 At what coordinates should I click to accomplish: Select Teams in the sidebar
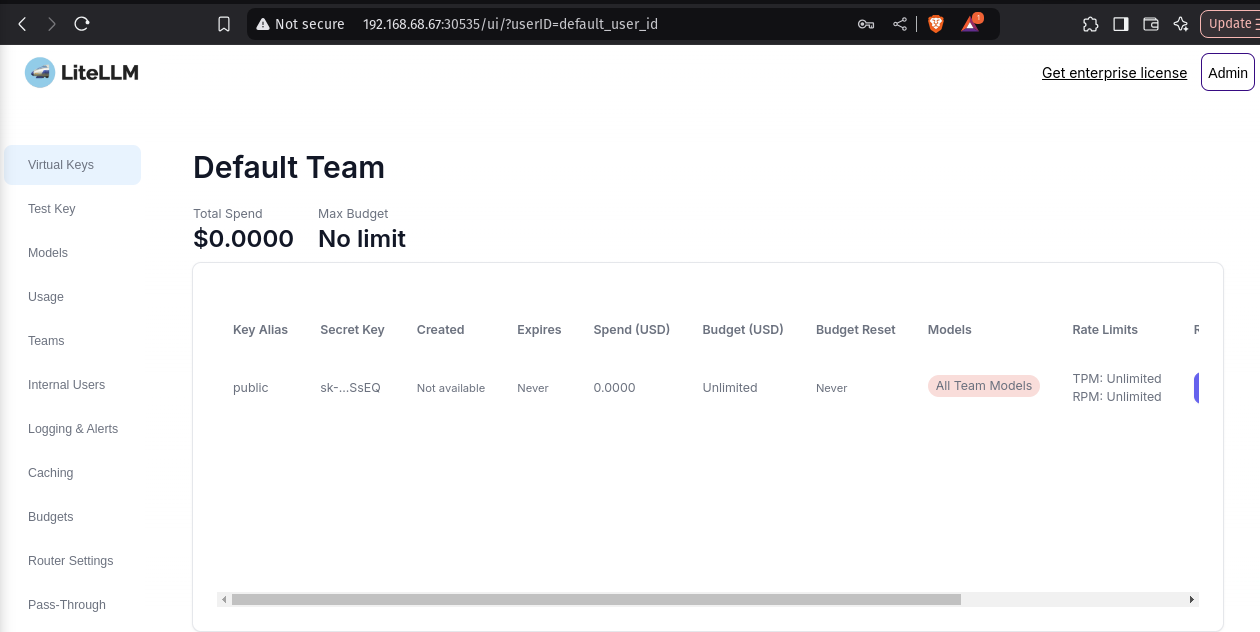click(46, 341)
